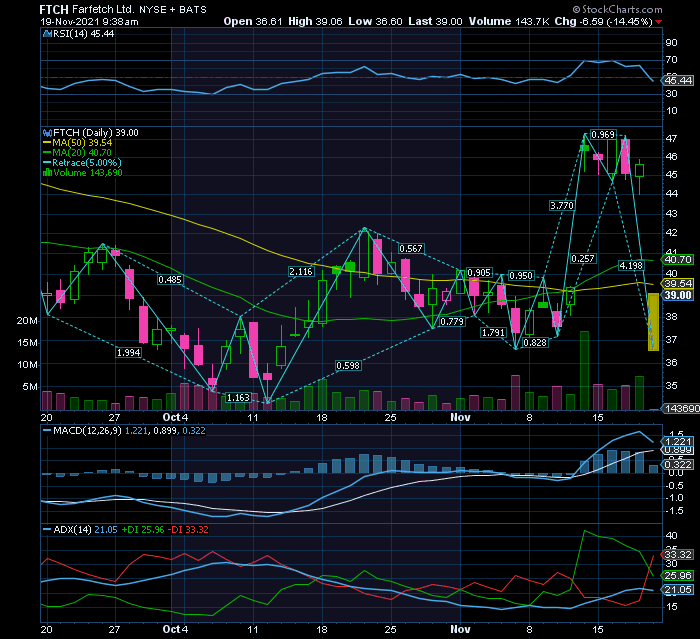
Task: Click the 0.828 retracement label
Action: coord(535,342)
